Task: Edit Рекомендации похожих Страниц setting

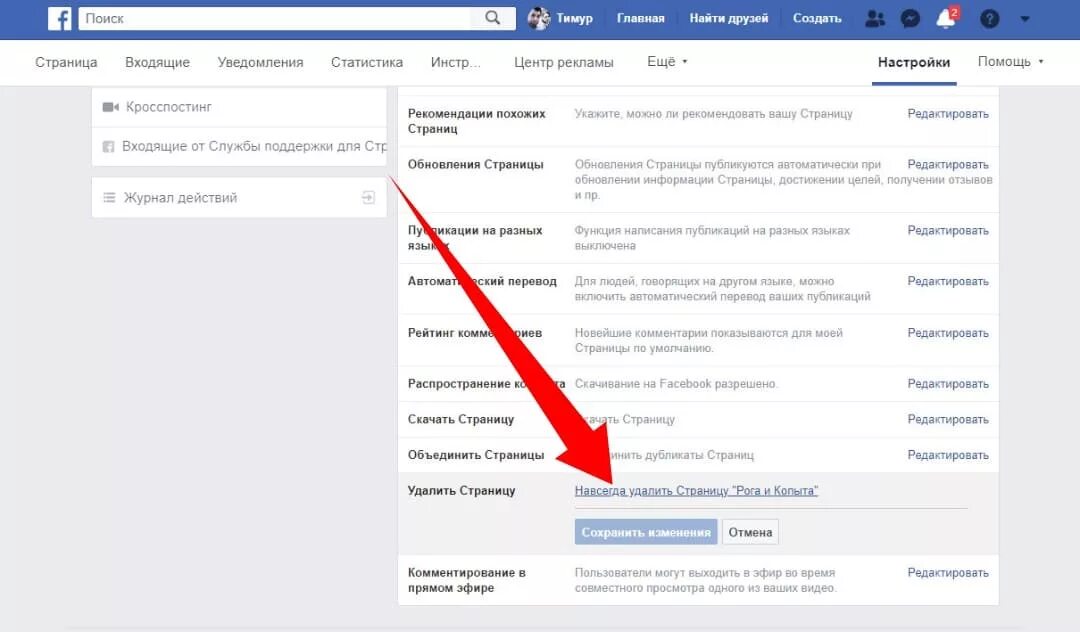Action: pyautogui.click(x=948, y=114)
